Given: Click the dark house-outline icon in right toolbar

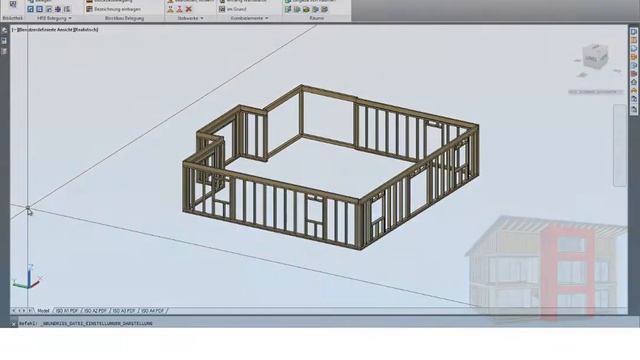Looking at the screenshot, I should (634, 82).
